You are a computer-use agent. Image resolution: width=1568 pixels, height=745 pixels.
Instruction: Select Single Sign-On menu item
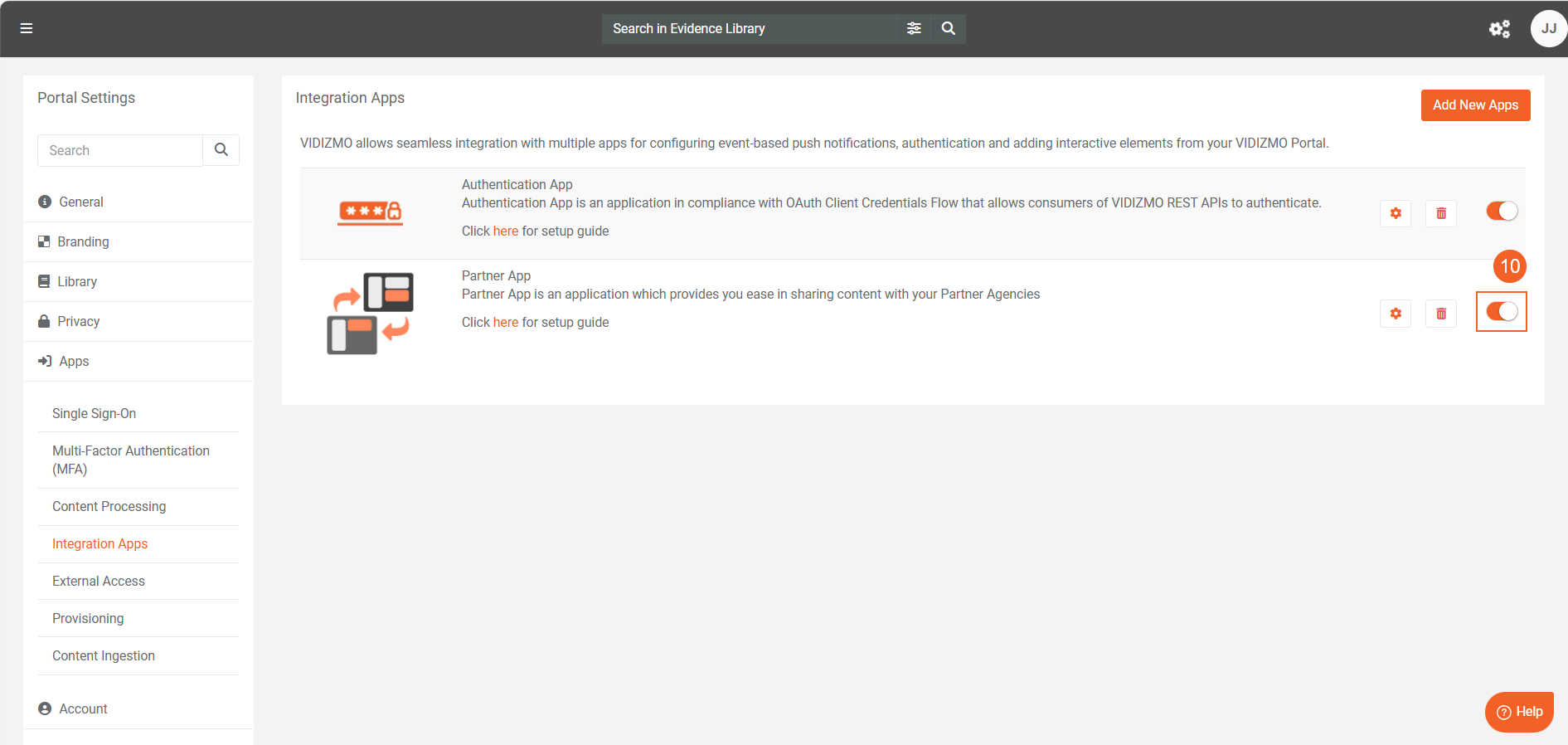(94, 414)
